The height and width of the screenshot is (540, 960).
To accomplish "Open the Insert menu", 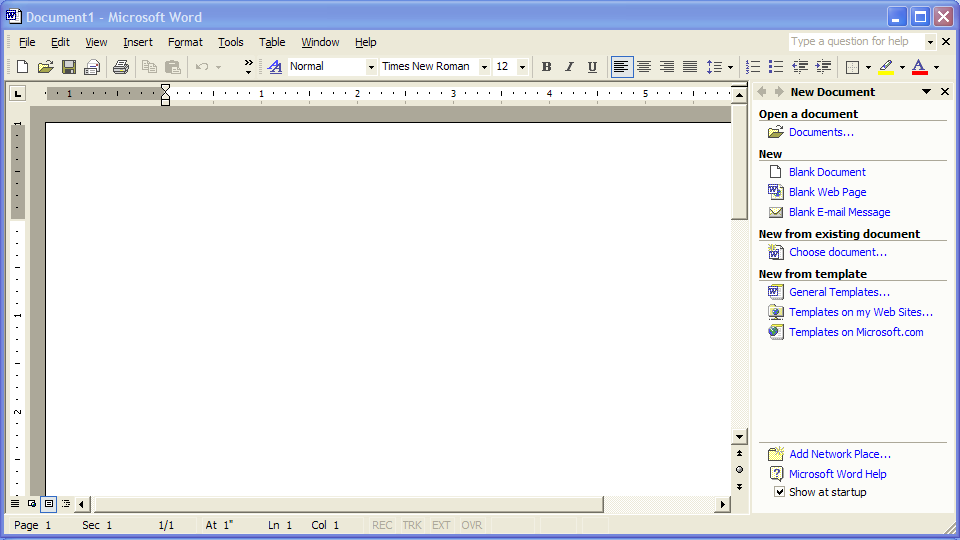I will coord(138,42).
